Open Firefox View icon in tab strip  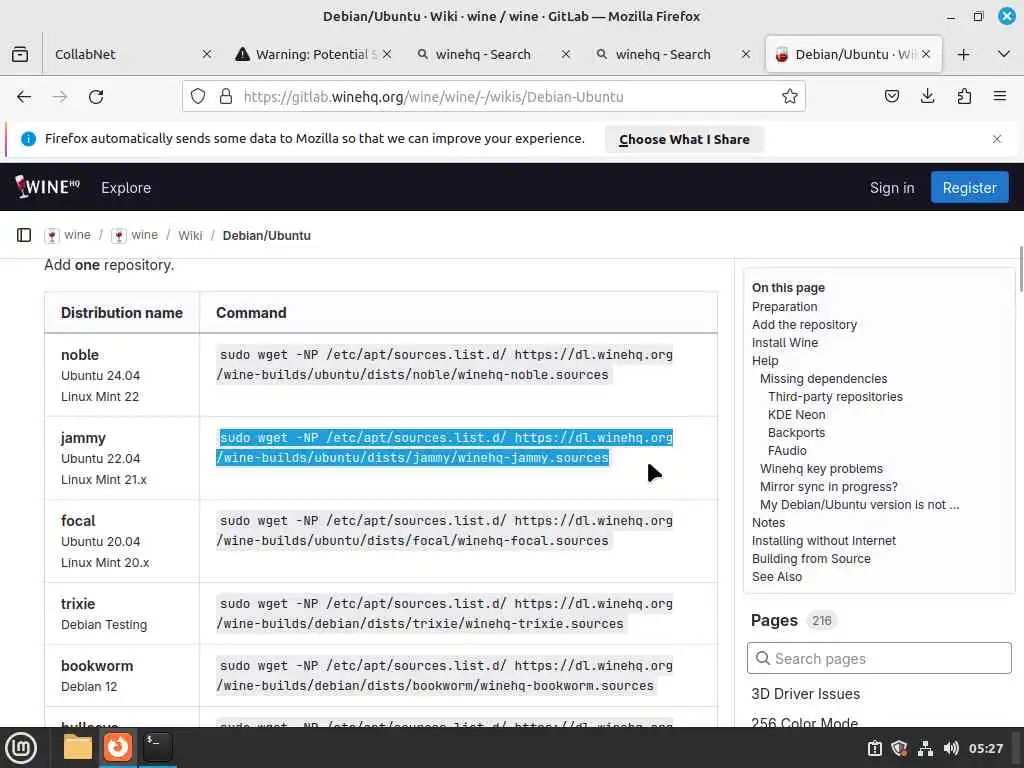tap(20, 54)
